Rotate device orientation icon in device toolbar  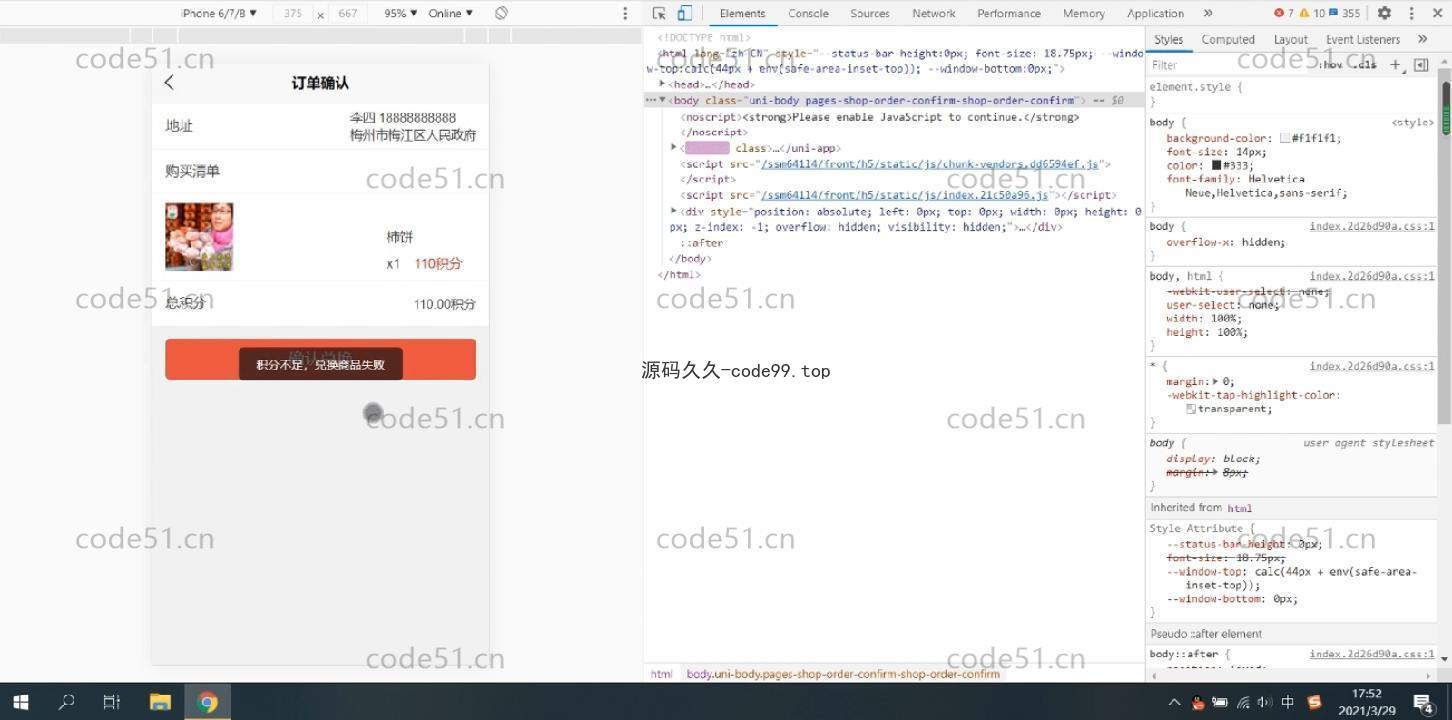click(501, 13)
